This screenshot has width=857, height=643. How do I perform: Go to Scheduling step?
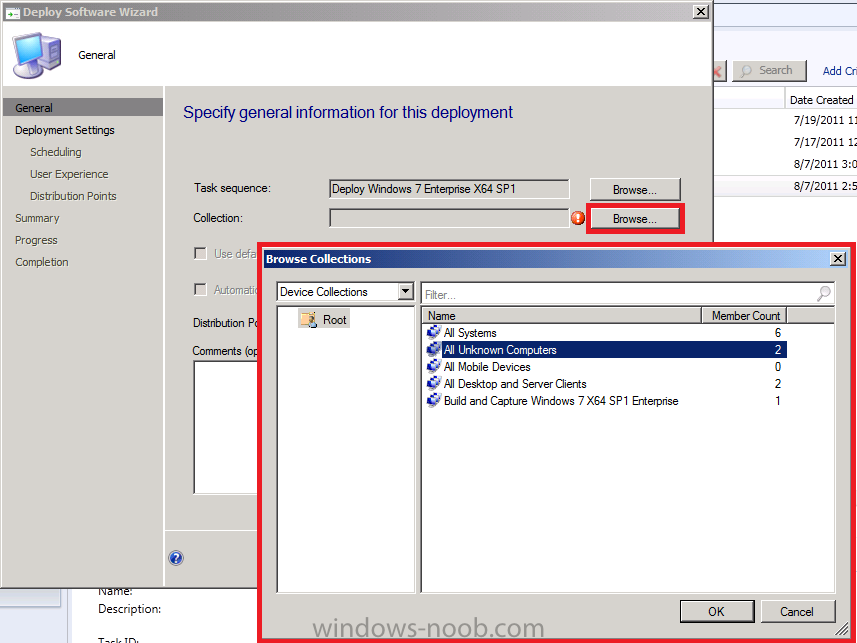click(56, 152)
